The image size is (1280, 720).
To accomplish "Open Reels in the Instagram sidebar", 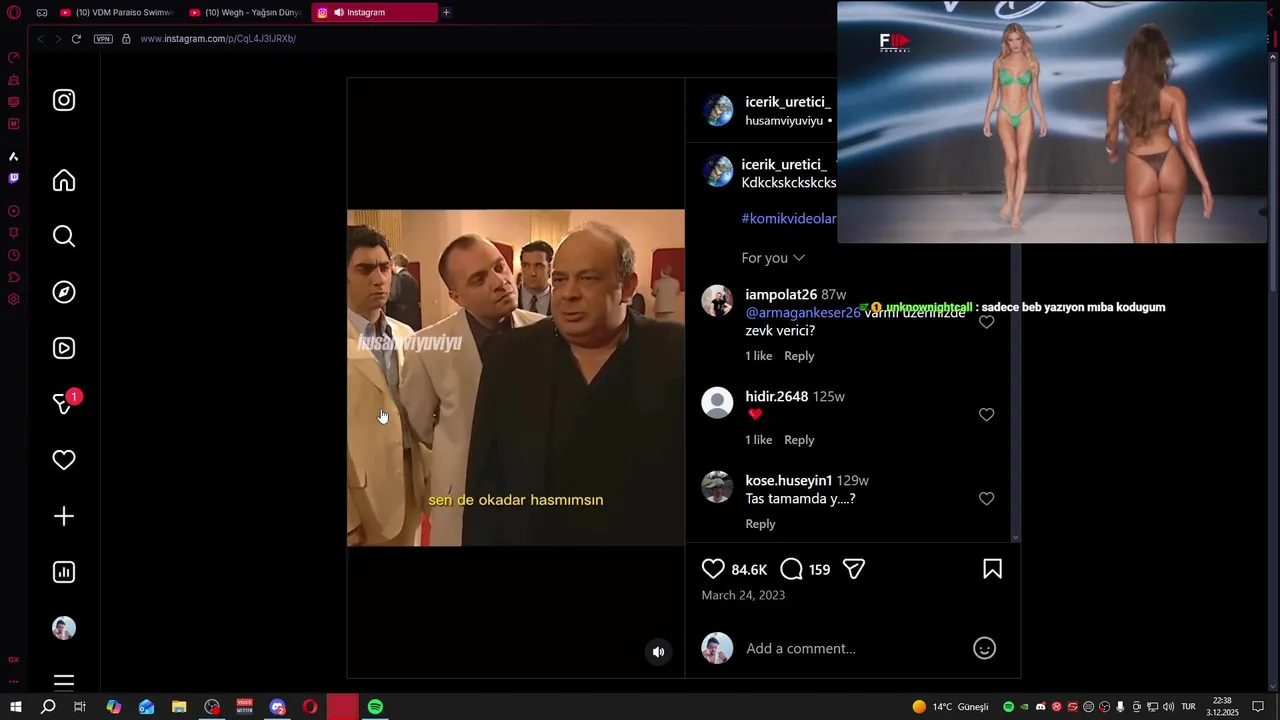I will coord(64,348).
